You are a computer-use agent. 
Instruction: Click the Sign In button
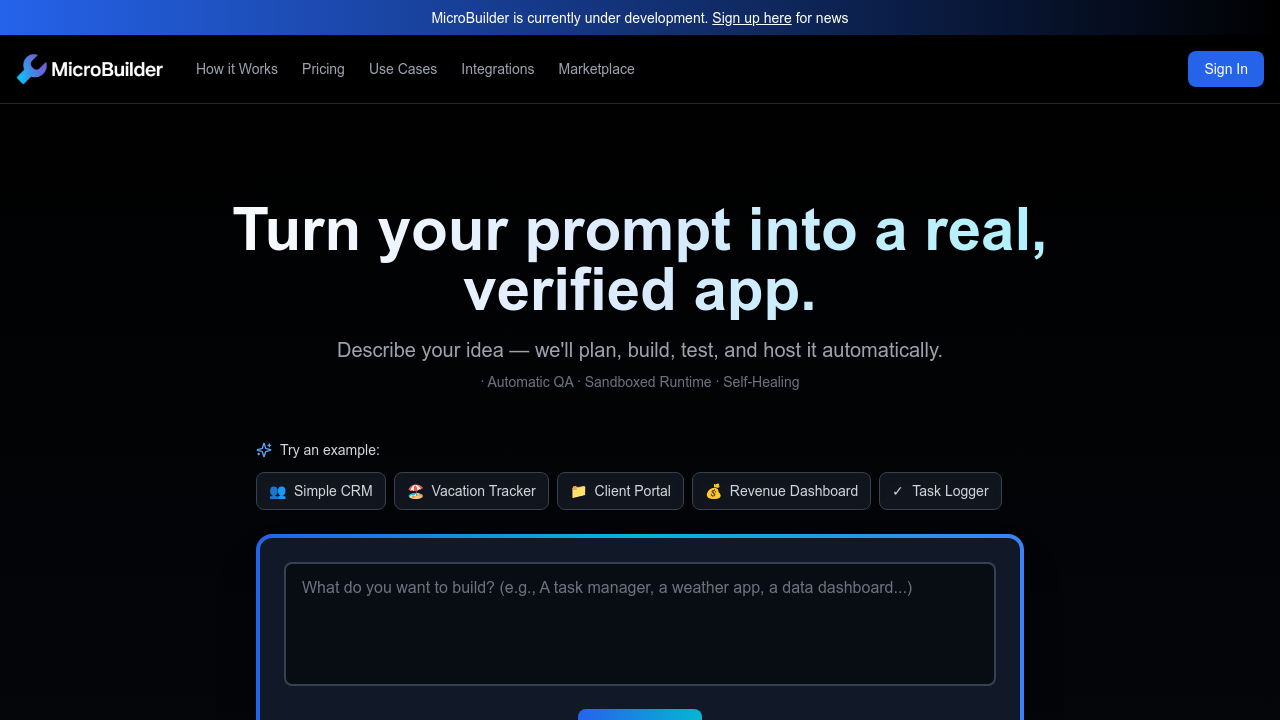point(1226,69)
